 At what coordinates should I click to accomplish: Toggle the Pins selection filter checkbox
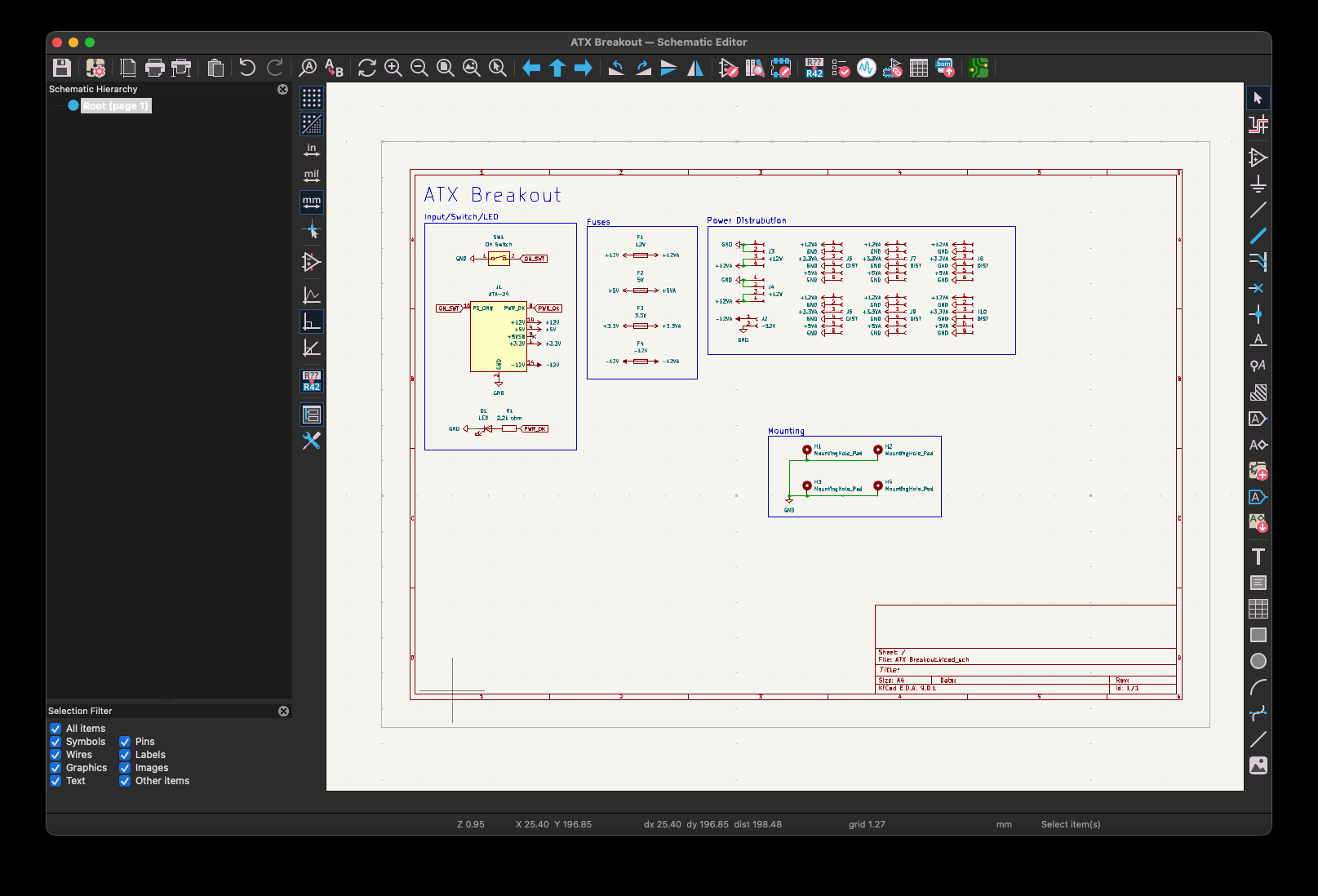[125, 742]
